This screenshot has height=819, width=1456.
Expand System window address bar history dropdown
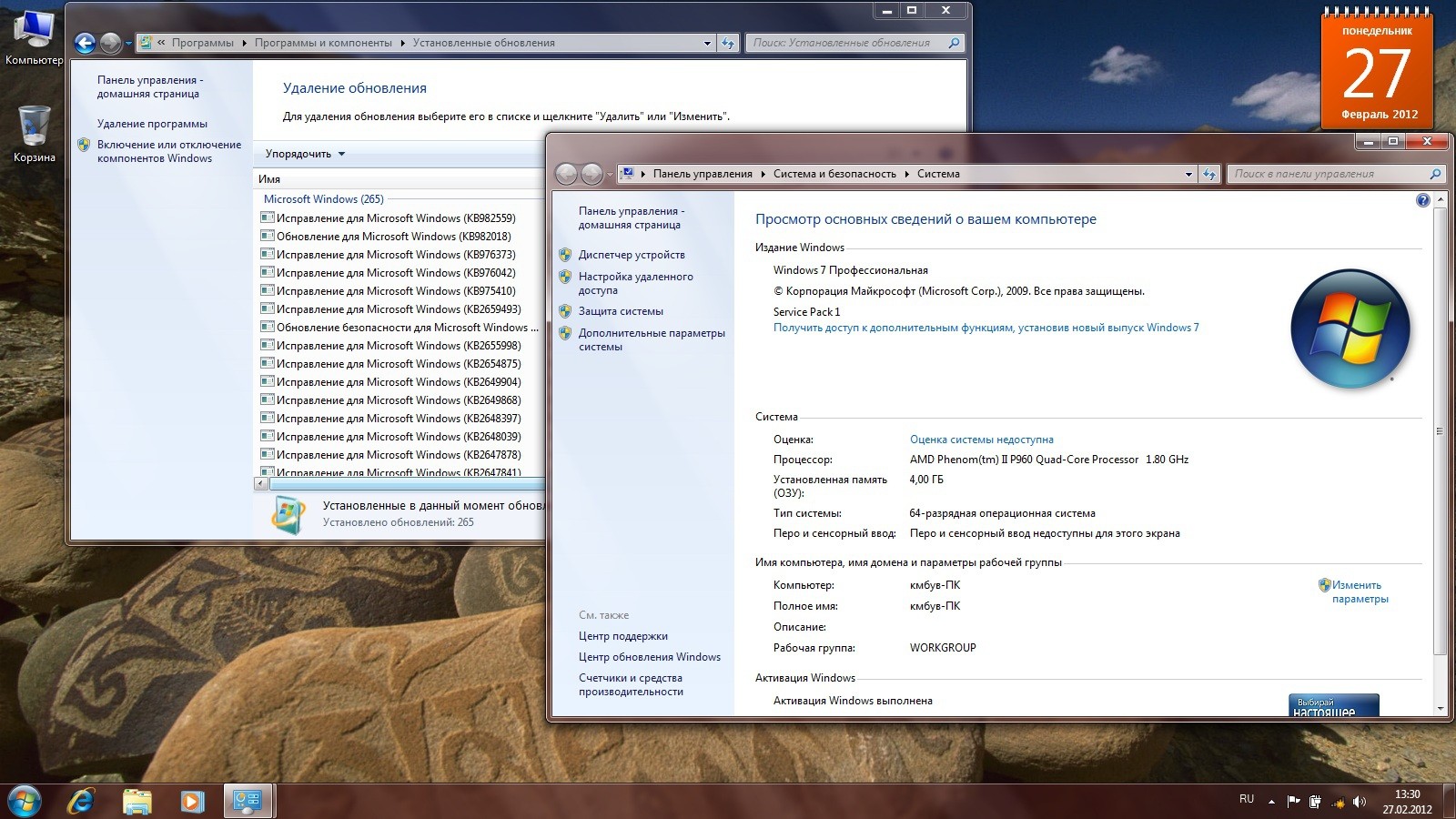pos(1188,174)
